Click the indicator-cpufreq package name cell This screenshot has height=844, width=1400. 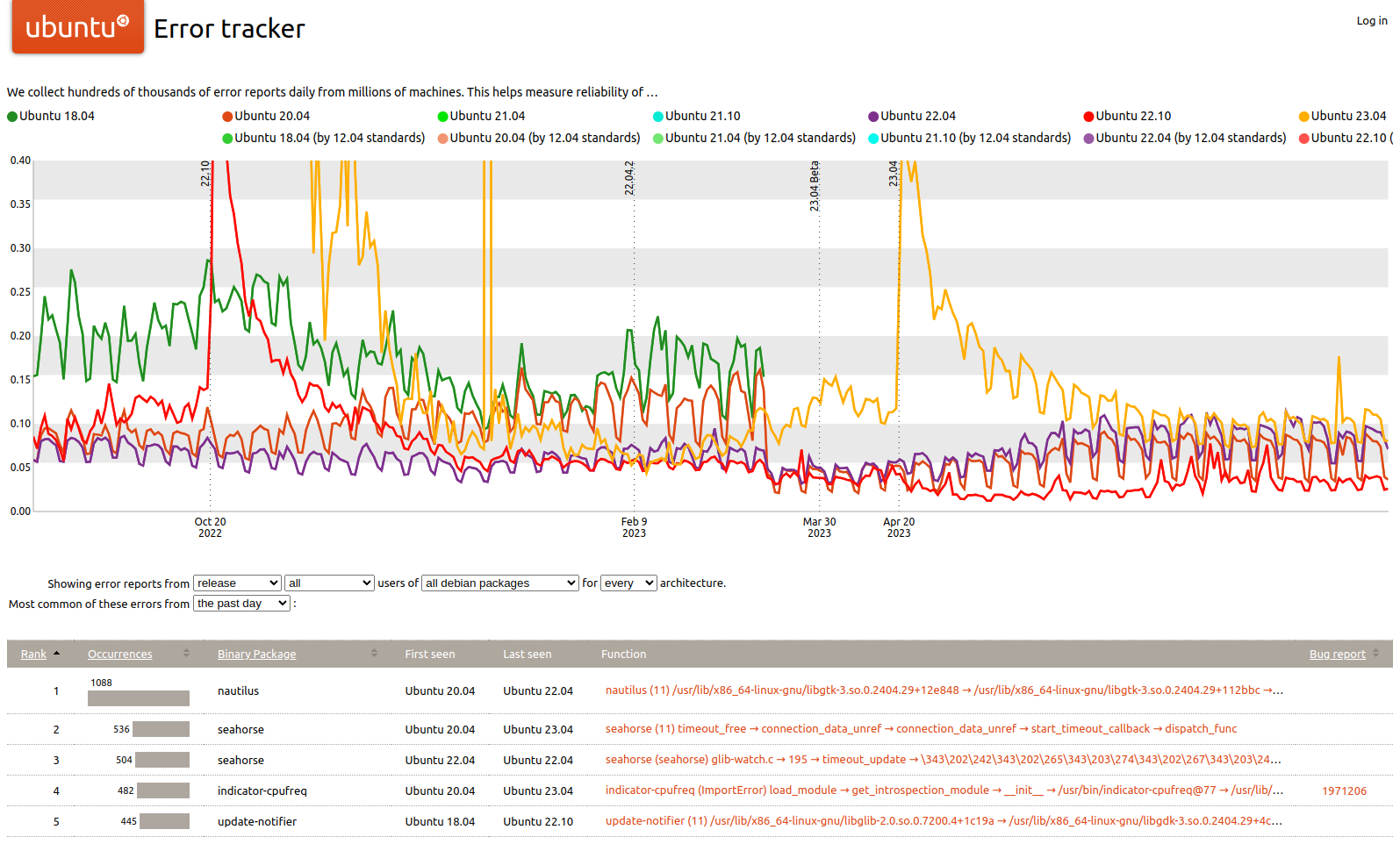262,791
